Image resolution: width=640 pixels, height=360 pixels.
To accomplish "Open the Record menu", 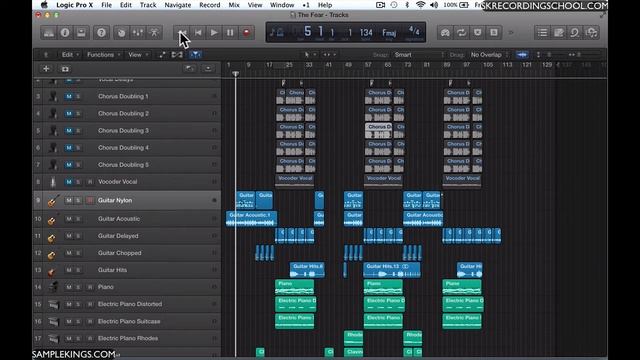I will [210, 5].
